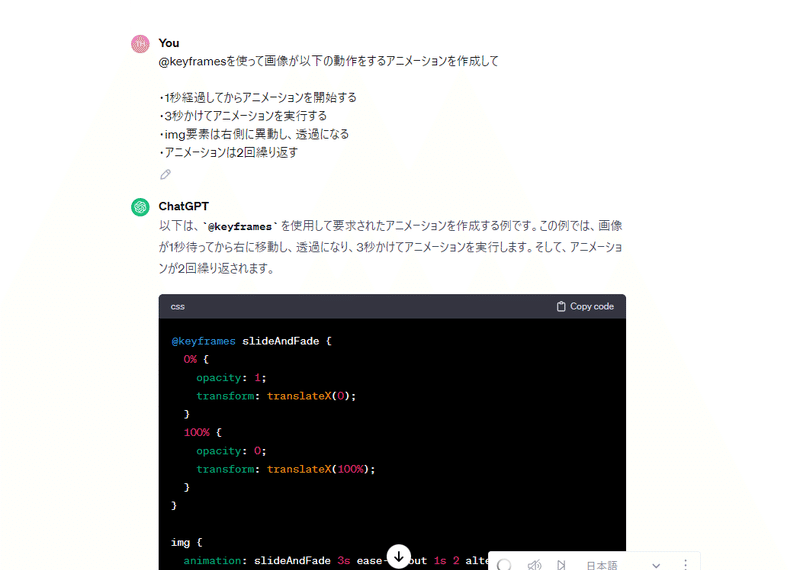This screenshot has width=800, height=570.
Task: Click the inline `@keyframes` code in ChatGPT's reply
Action: [240, 227]
